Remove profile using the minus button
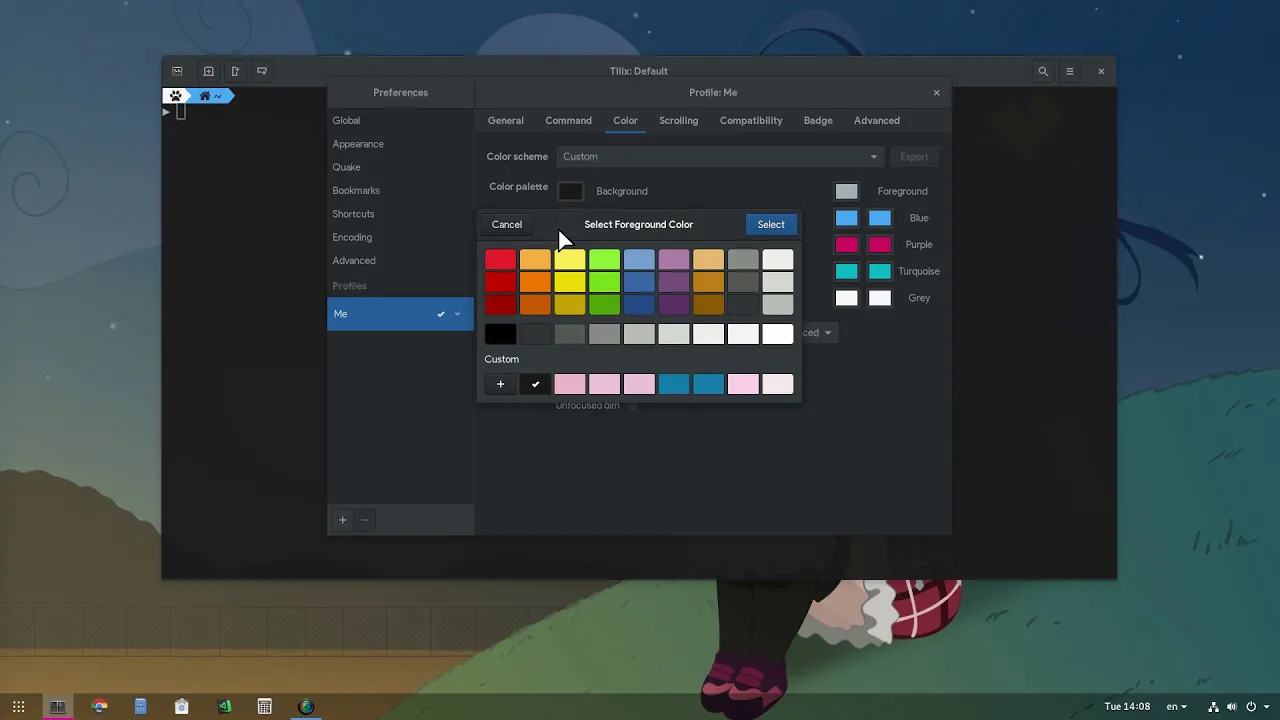The width and height of the screenshot is (1280, 720). pyautogui.click(x=364, y=520)
